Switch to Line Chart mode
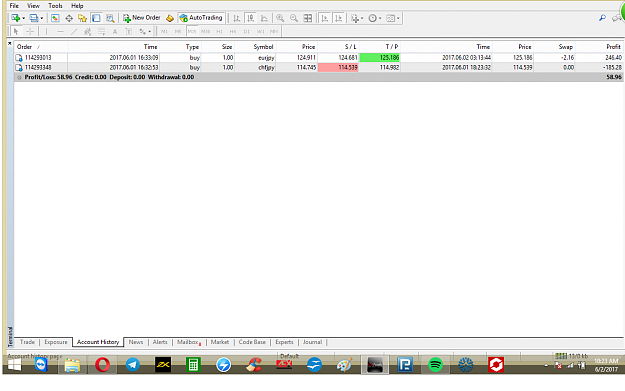Viewport: 625px width, 391px height. tap(264, 18)
